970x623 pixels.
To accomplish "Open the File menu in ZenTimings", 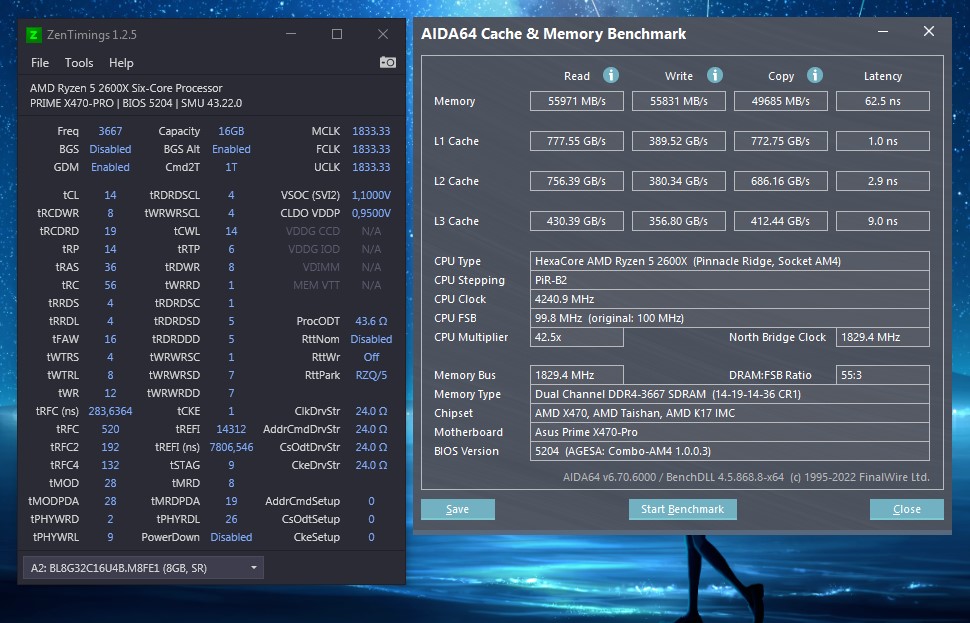I will pos(40,62).
